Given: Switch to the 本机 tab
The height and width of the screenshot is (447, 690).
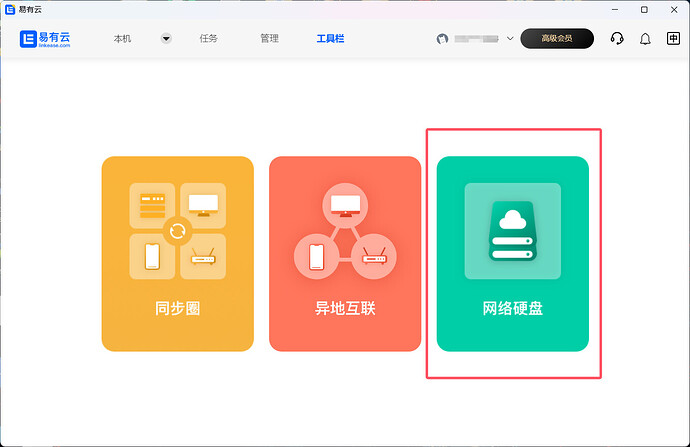Looking at the screenshot, I should tap(122, 39).
